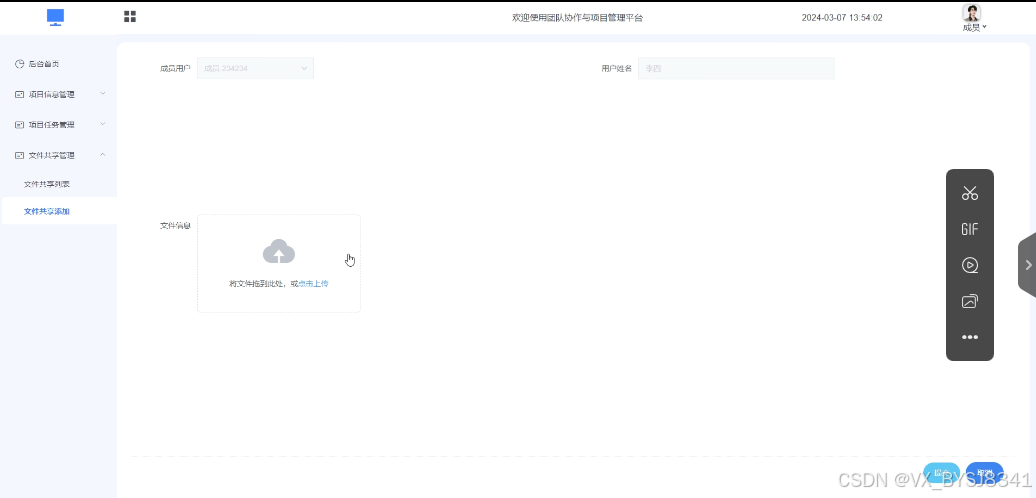Open the three-dot more options icon
The image size is (1036, 498).
pos(969,337)
